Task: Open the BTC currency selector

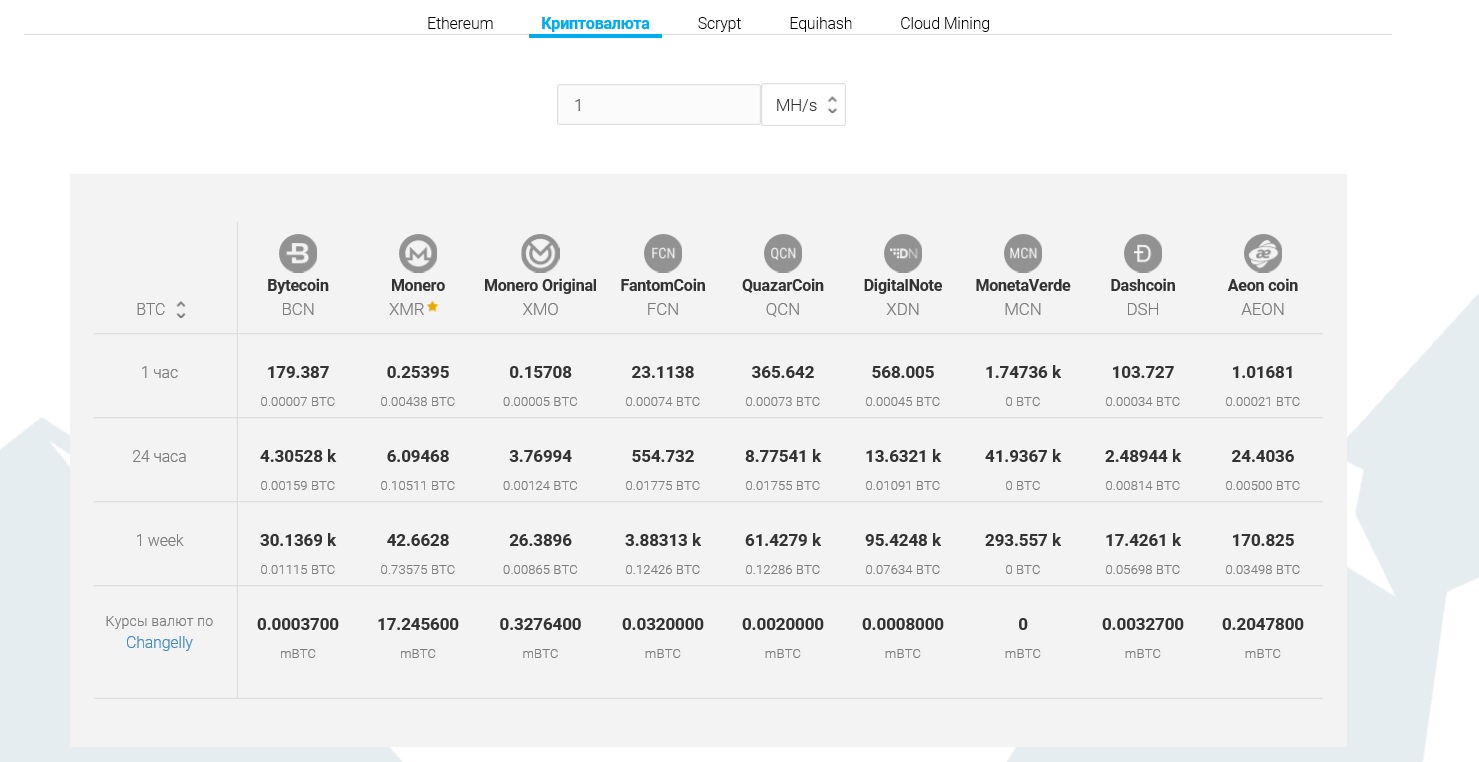Action: [161, 309]
